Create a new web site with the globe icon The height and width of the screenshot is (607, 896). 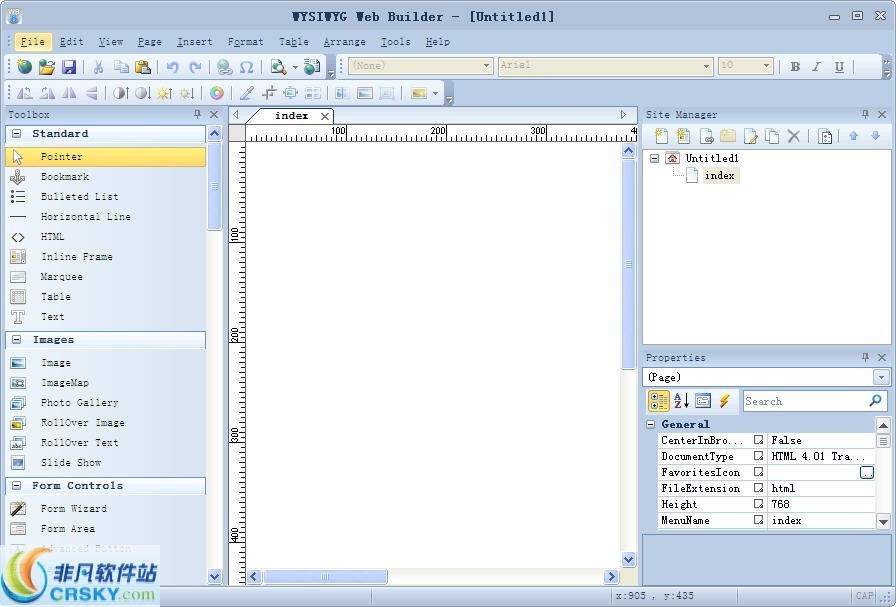(x=25, y=67)
